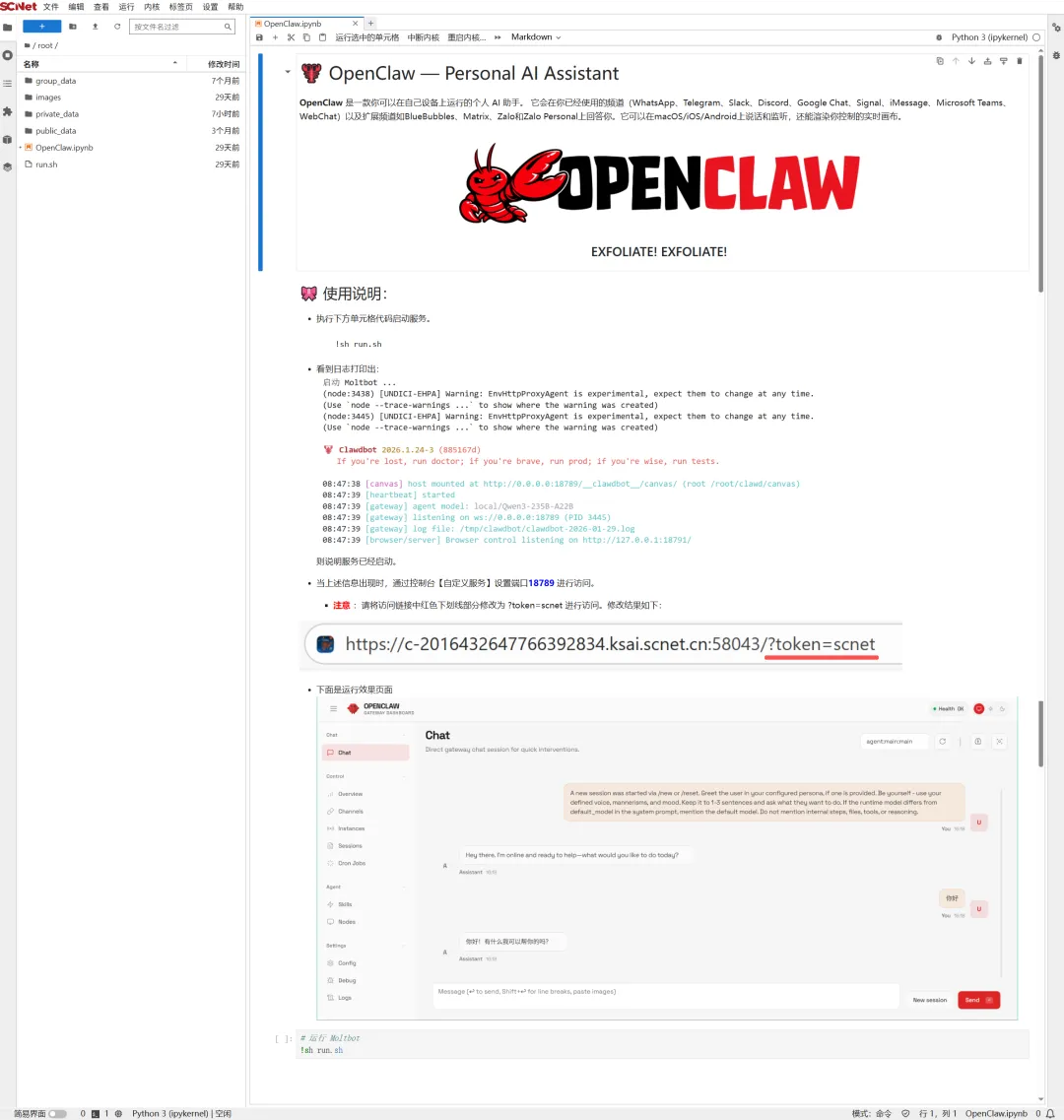1064x1120 pixels.
Task: Open the extension manager puzzle icon
Action: tap(8, 111)
